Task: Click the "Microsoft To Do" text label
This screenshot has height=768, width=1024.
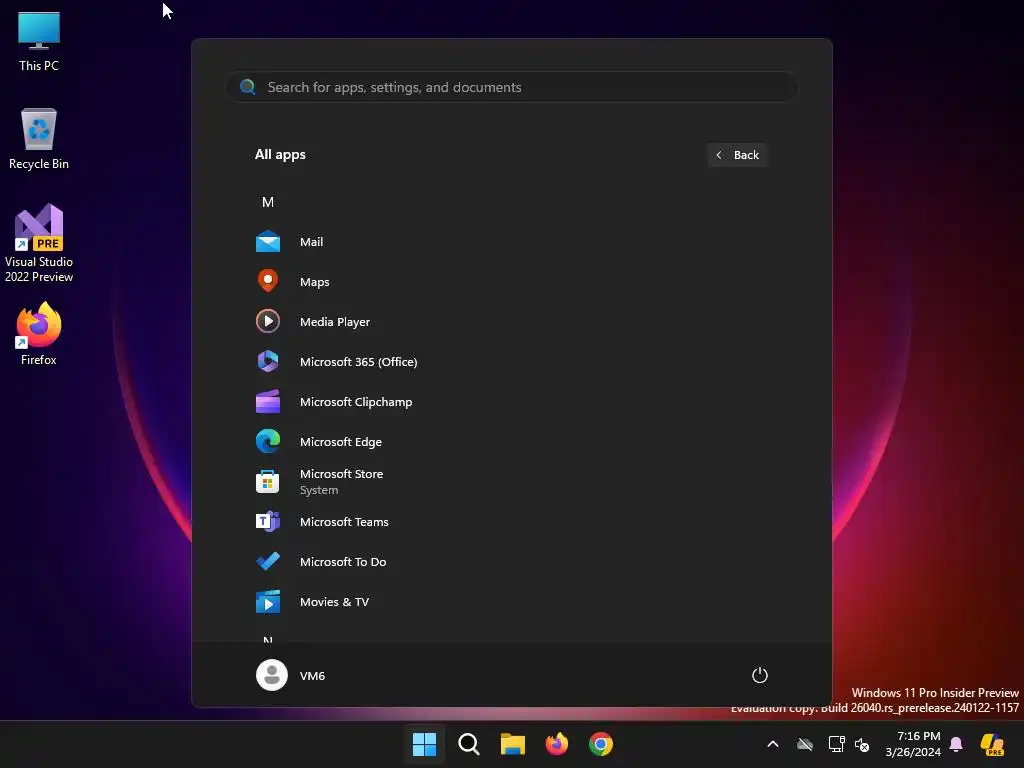Action: (x=343, y=562)
